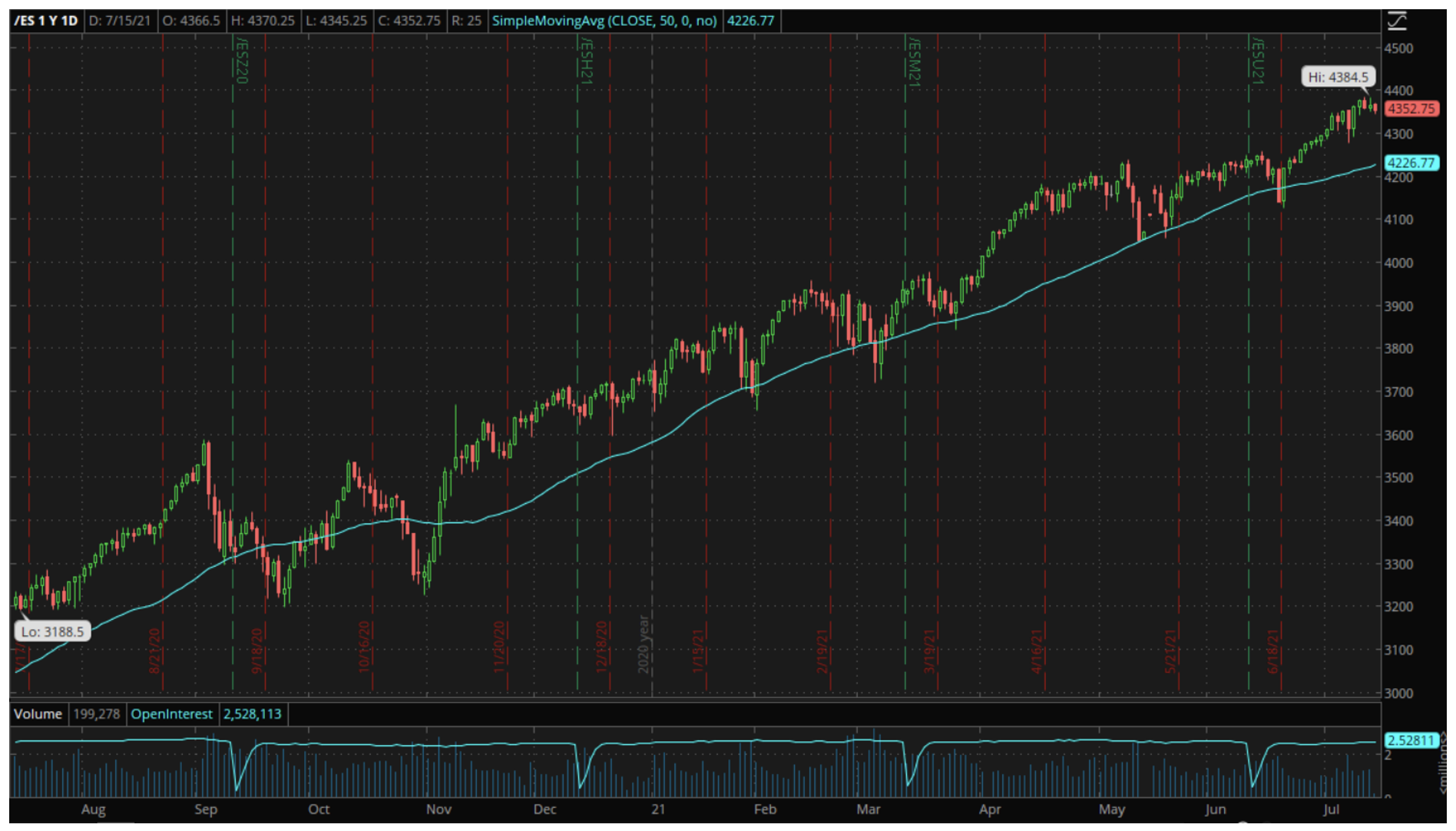Click the /ES 1 Y 1D symbol label
This screenshot has width=1456, height=831.
point(46,21)
